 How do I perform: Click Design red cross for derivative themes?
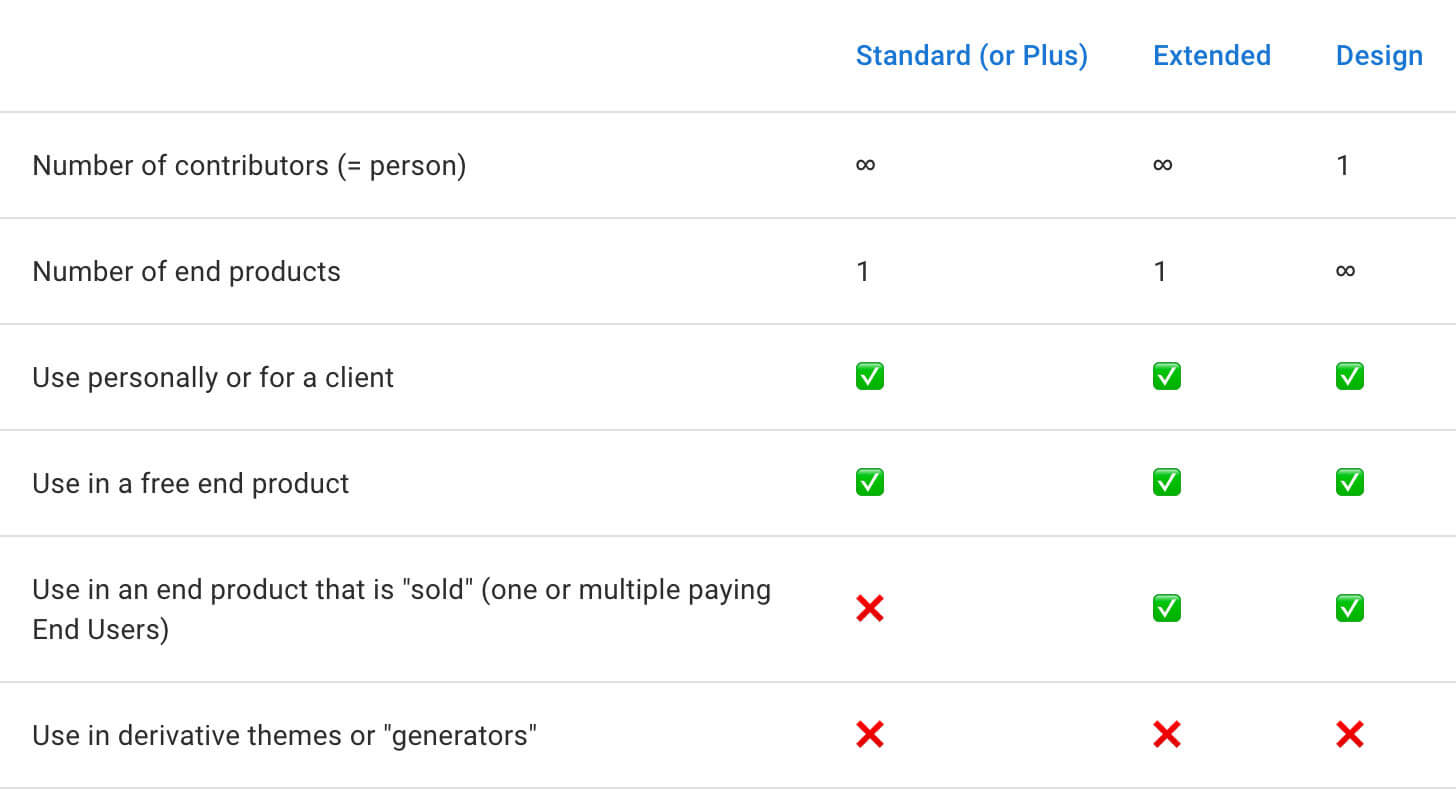point(1350,736)
